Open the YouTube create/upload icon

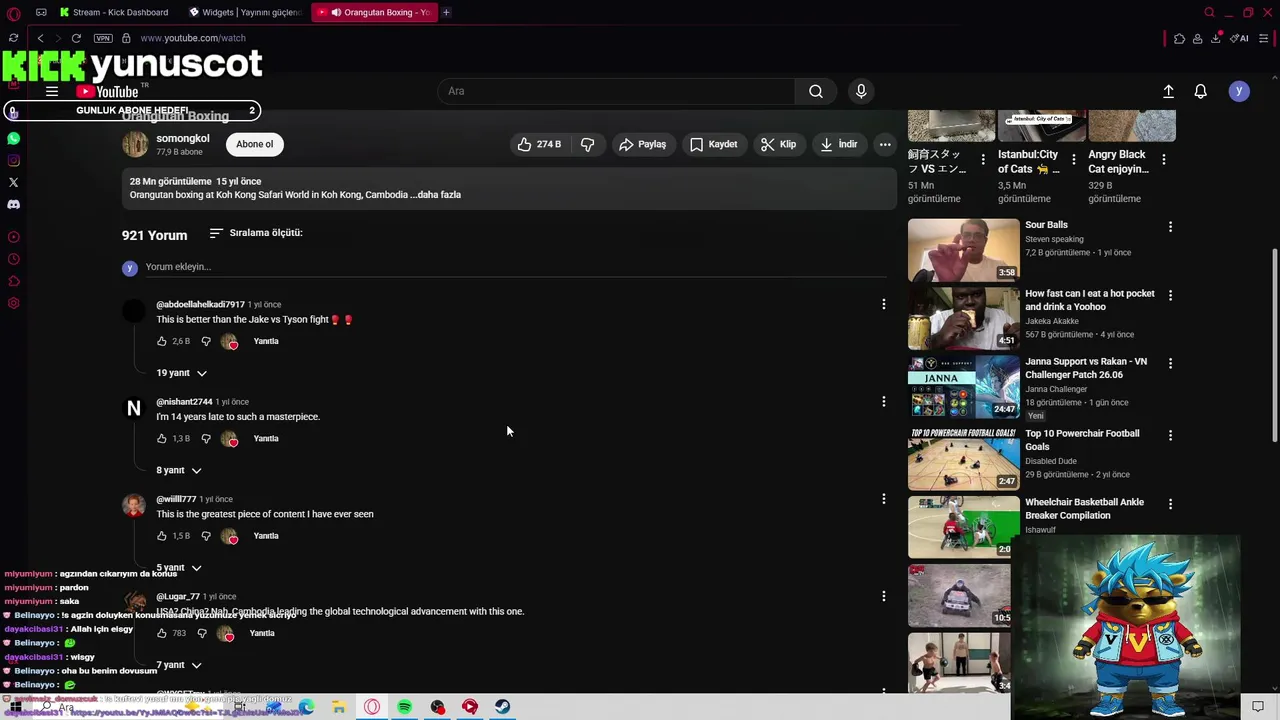[1168, 91]
